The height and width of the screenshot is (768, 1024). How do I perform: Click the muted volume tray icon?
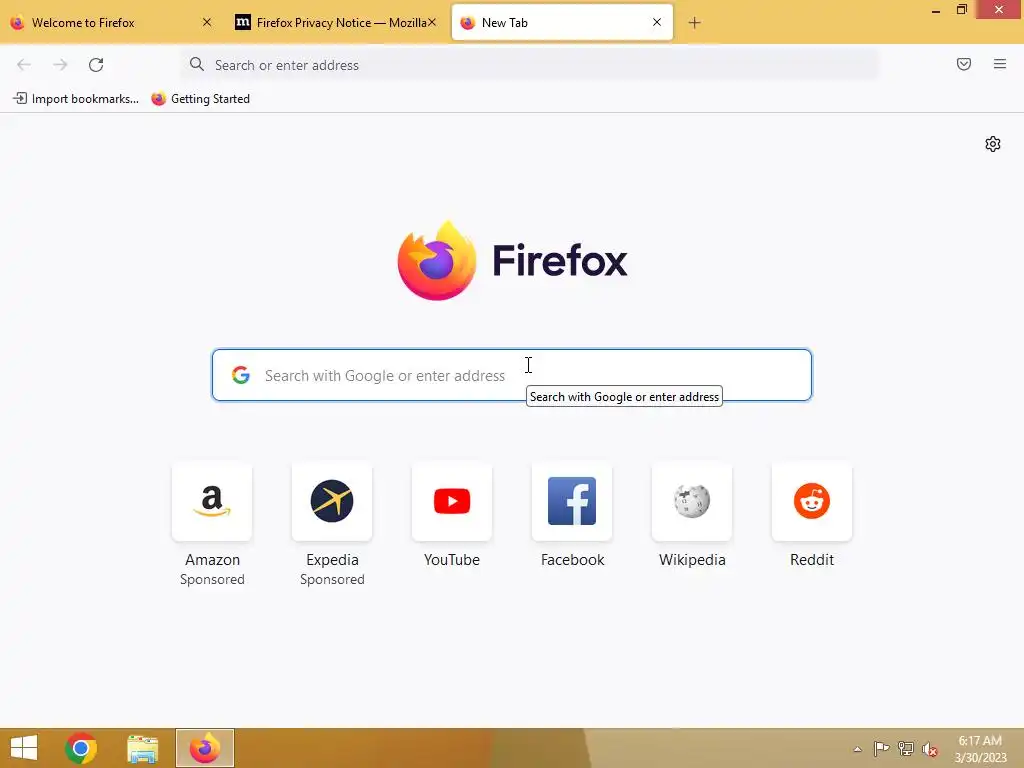pos(930,749)
